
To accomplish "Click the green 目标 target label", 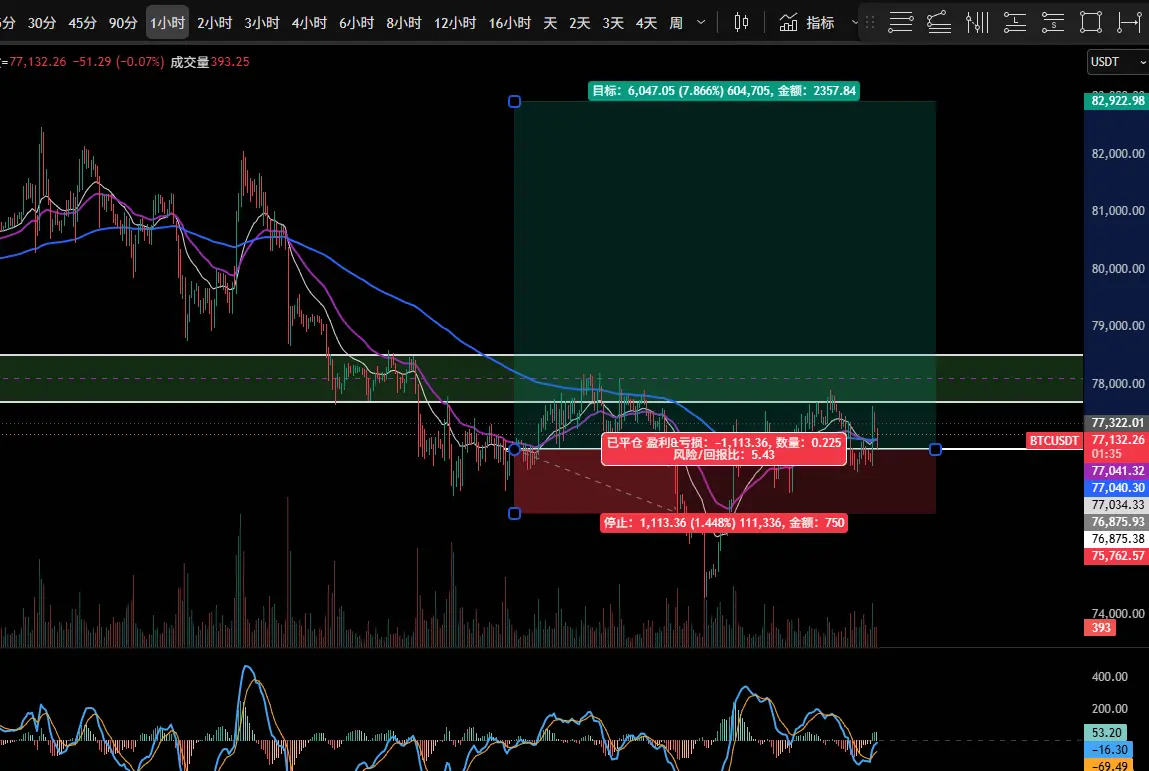I will 724,91.
